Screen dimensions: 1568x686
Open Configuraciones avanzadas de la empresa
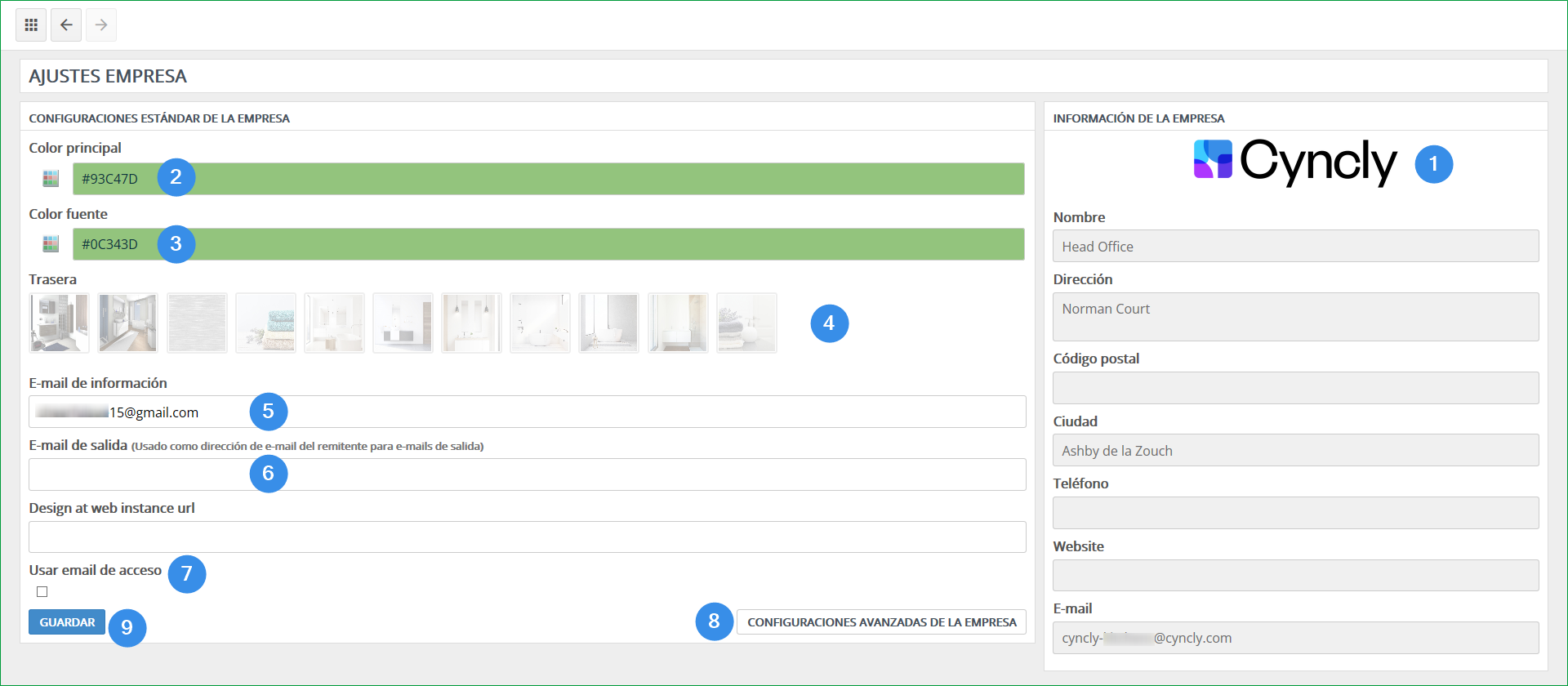[881, 621]
